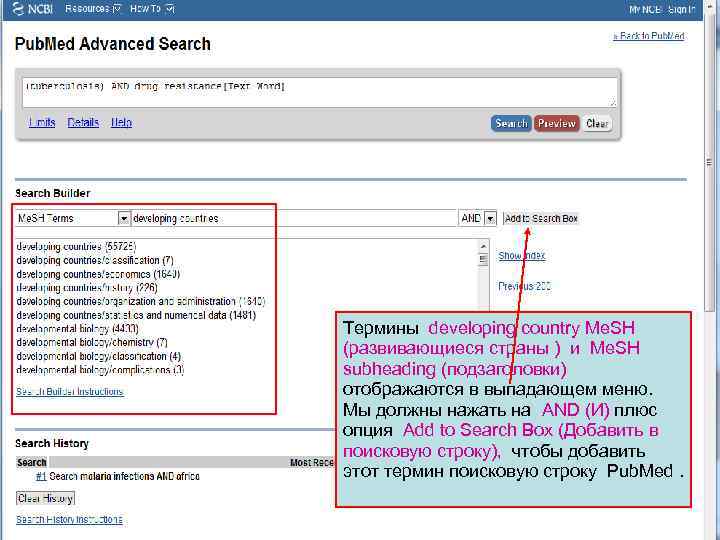Select 'developmental biology (4433)' entry

point(77,329)
